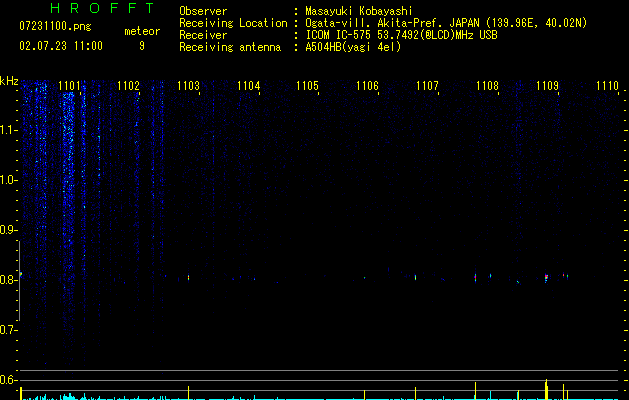Image resolution: width=629 pixels, height=400 pixels.
Task: Click the 1106 time axis label
Action: click(368, 86)
